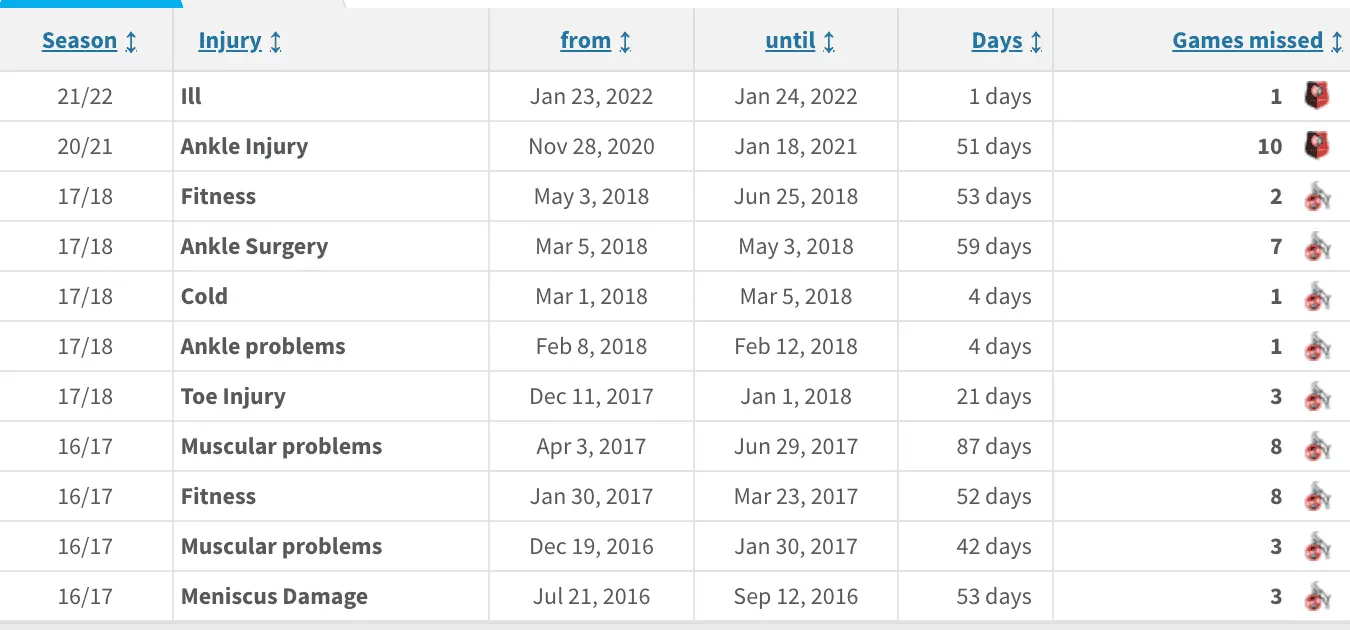The image size is (1350, 630).
Task: Sort the table by Injury column
Action: 229,41
